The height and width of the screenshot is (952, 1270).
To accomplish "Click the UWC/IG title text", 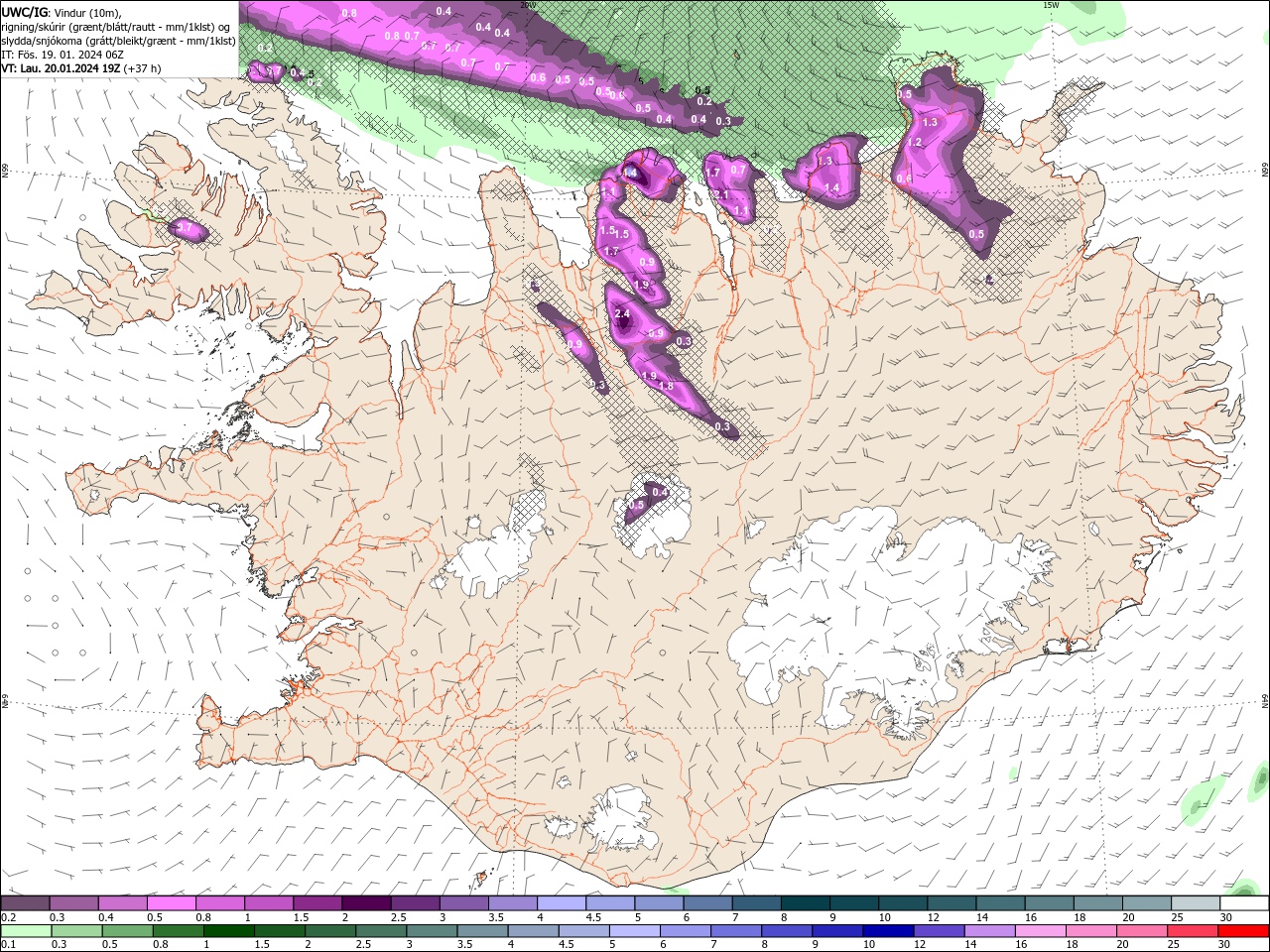I will point(24,12).
